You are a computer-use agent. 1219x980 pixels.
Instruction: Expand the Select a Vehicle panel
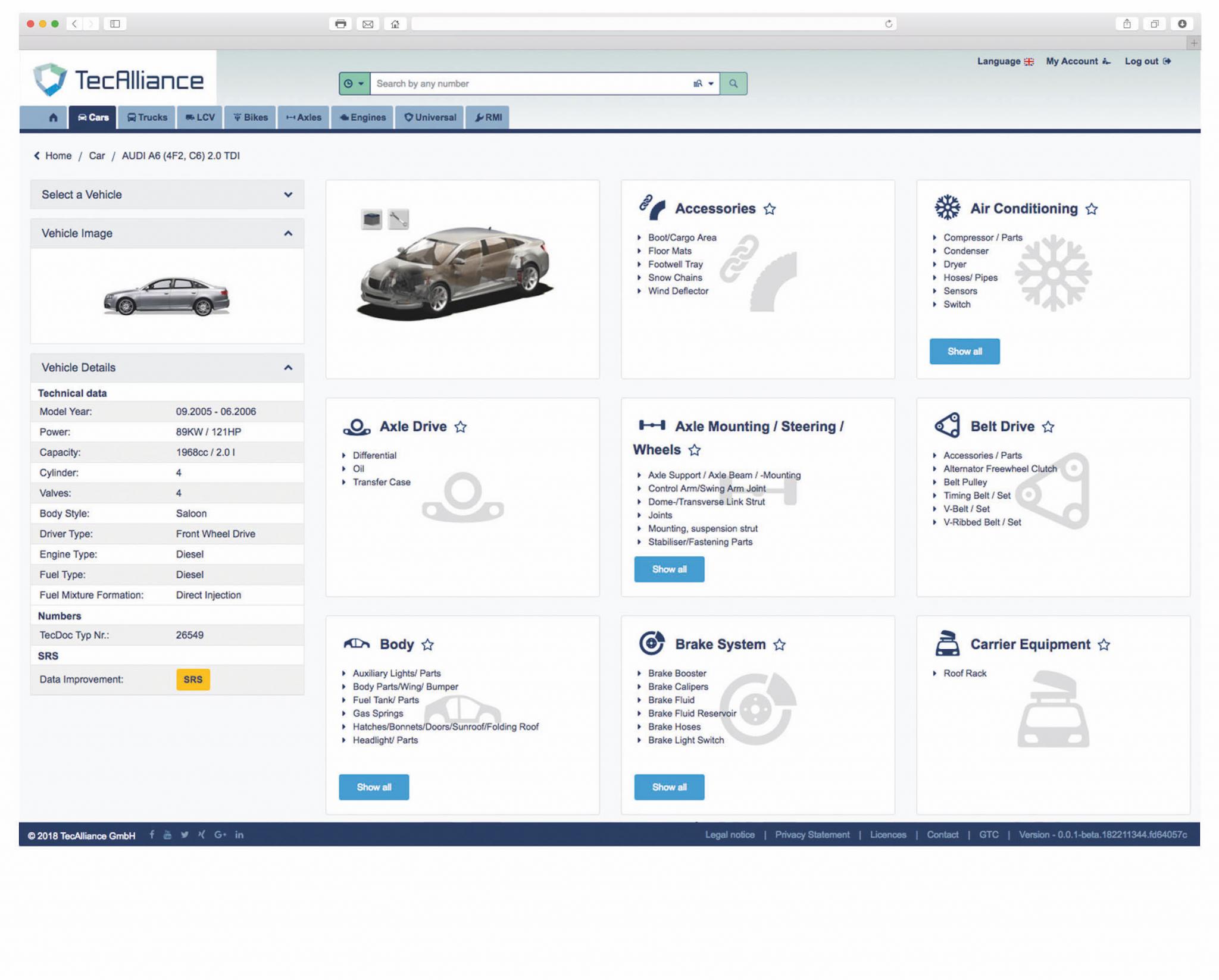pos(167,195)
